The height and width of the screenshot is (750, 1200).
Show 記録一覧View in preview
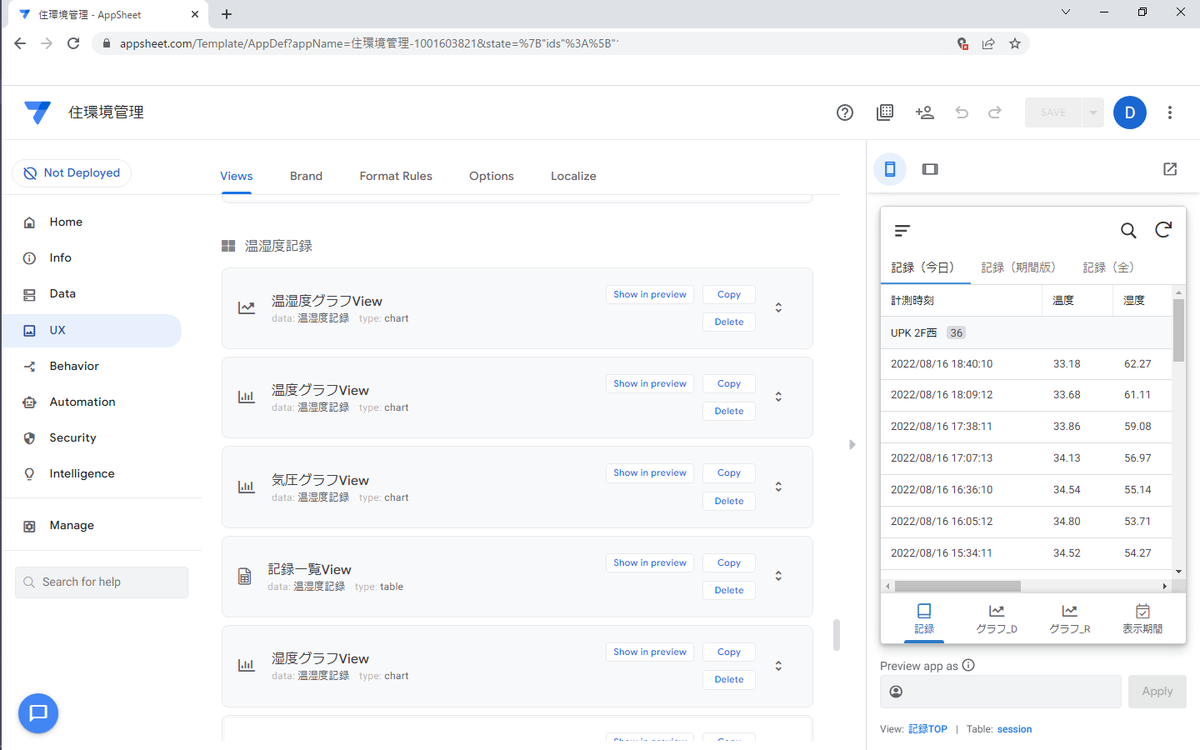pyautogui.click(x=650, y=563)
